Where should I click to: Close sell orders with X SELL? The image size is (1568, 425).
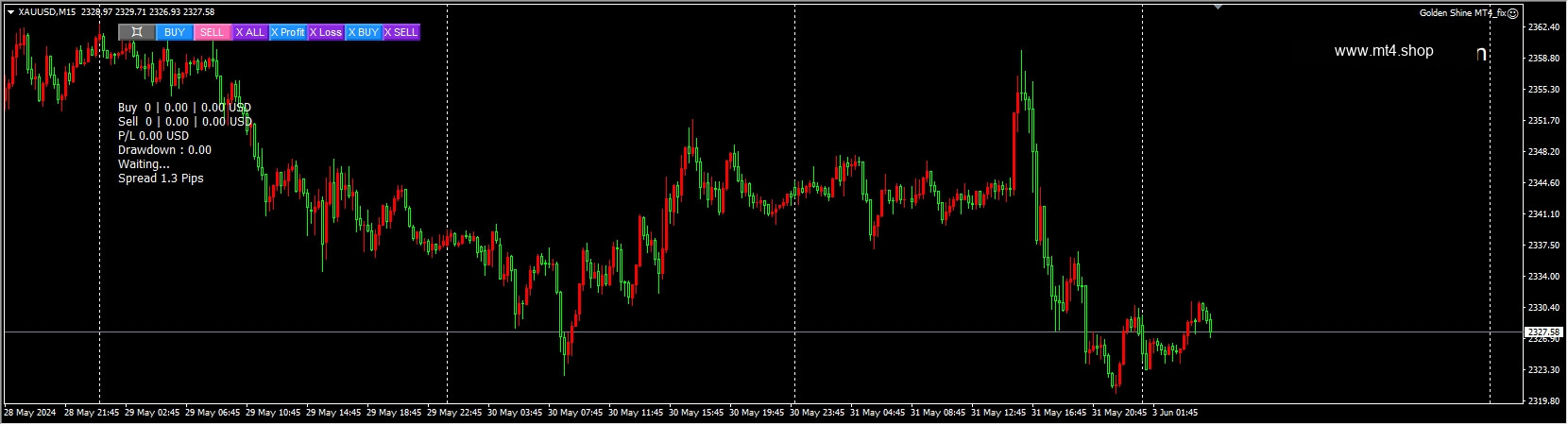click(x=401, y=32)
